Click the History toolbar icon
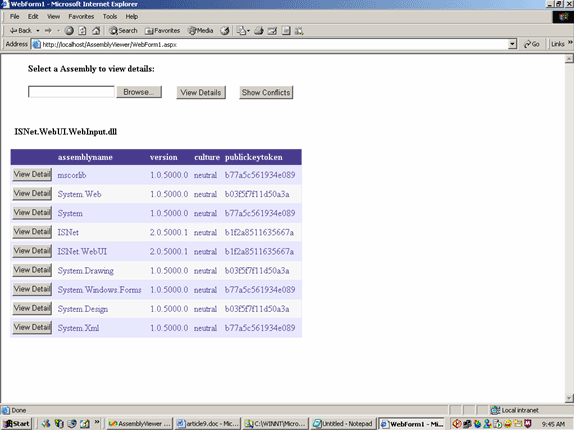This screenshot has width=574, height=430. 225,31
